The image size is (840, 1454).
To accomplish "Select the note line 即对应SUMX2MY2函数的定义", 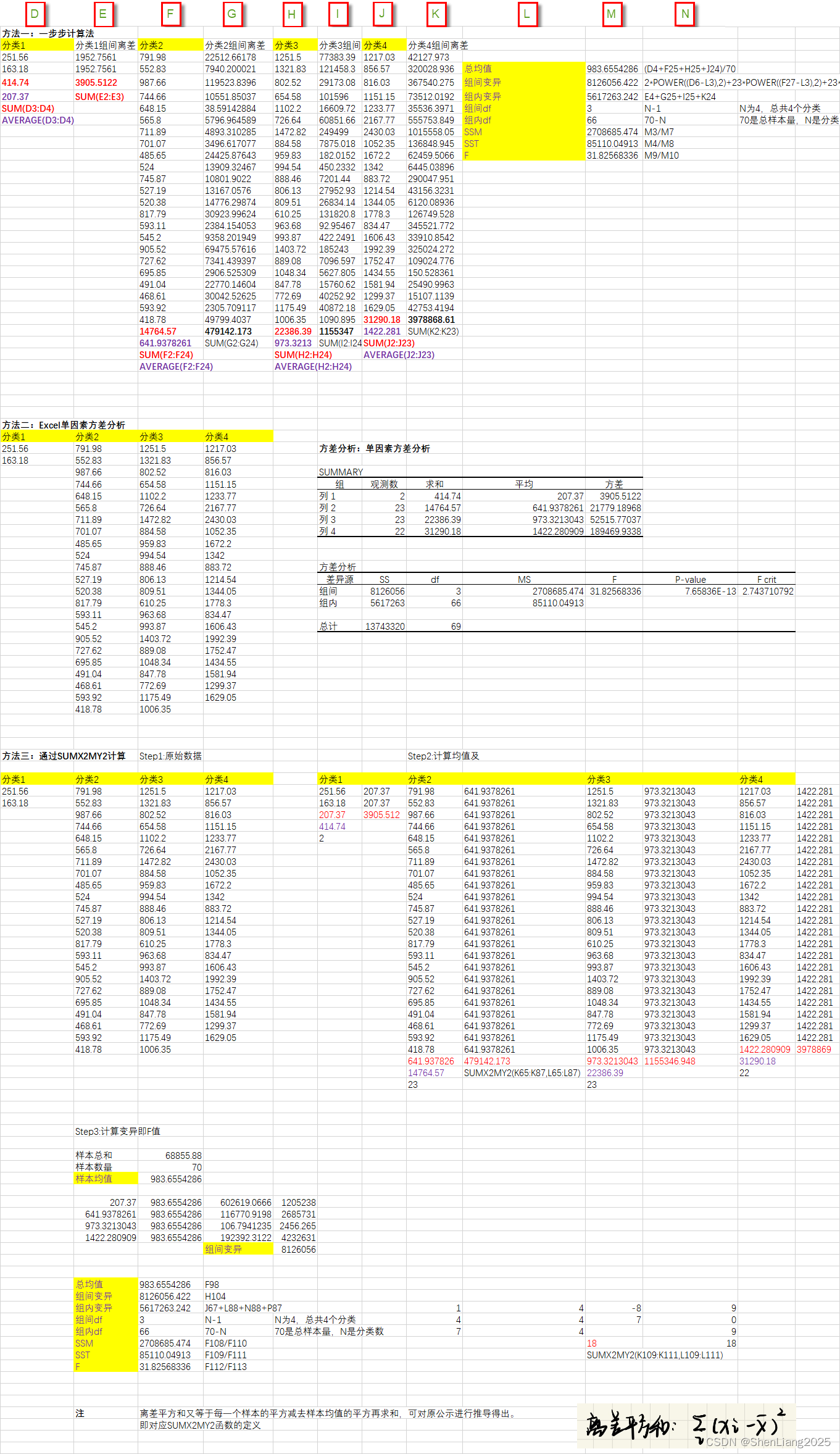I will click(x=200, y=1425).
